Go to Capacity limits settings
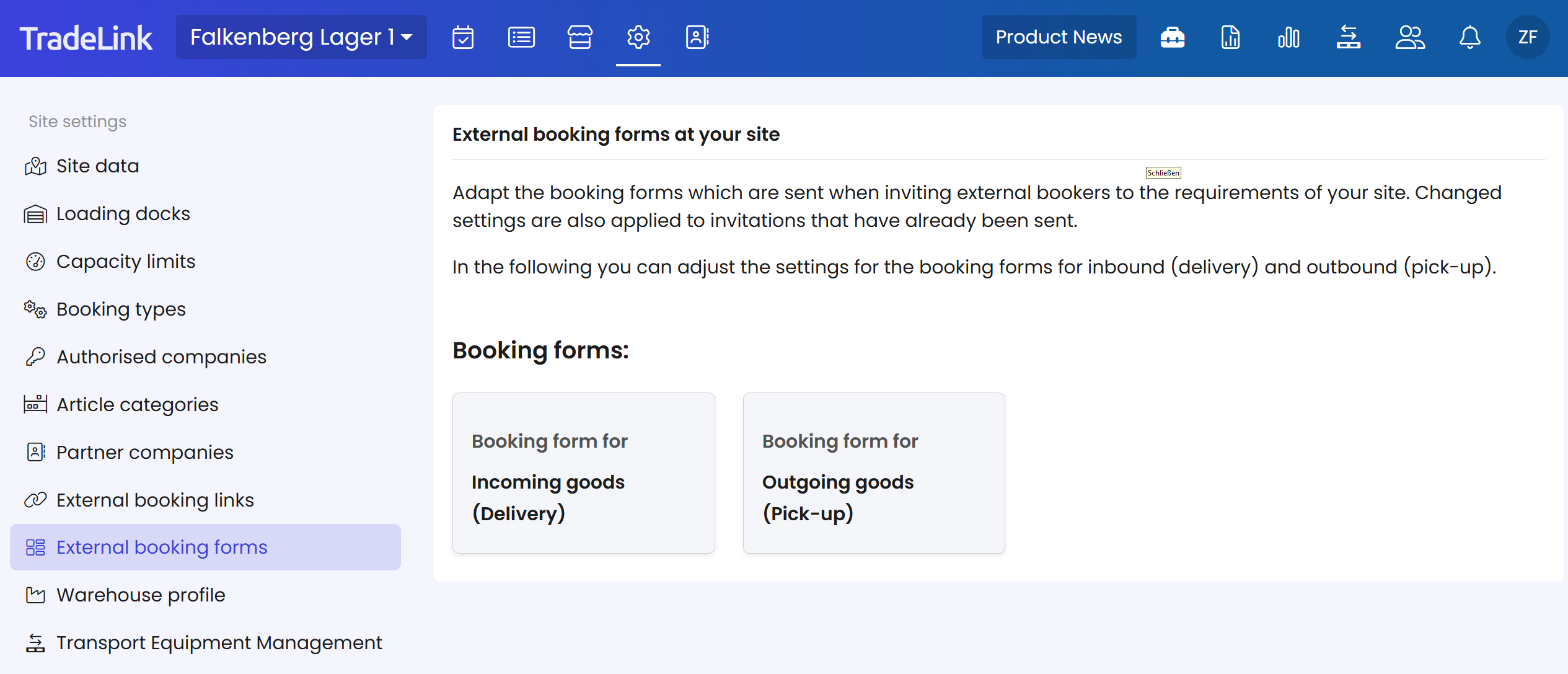Screen dimensions: 1568x674 coord(125,262)
